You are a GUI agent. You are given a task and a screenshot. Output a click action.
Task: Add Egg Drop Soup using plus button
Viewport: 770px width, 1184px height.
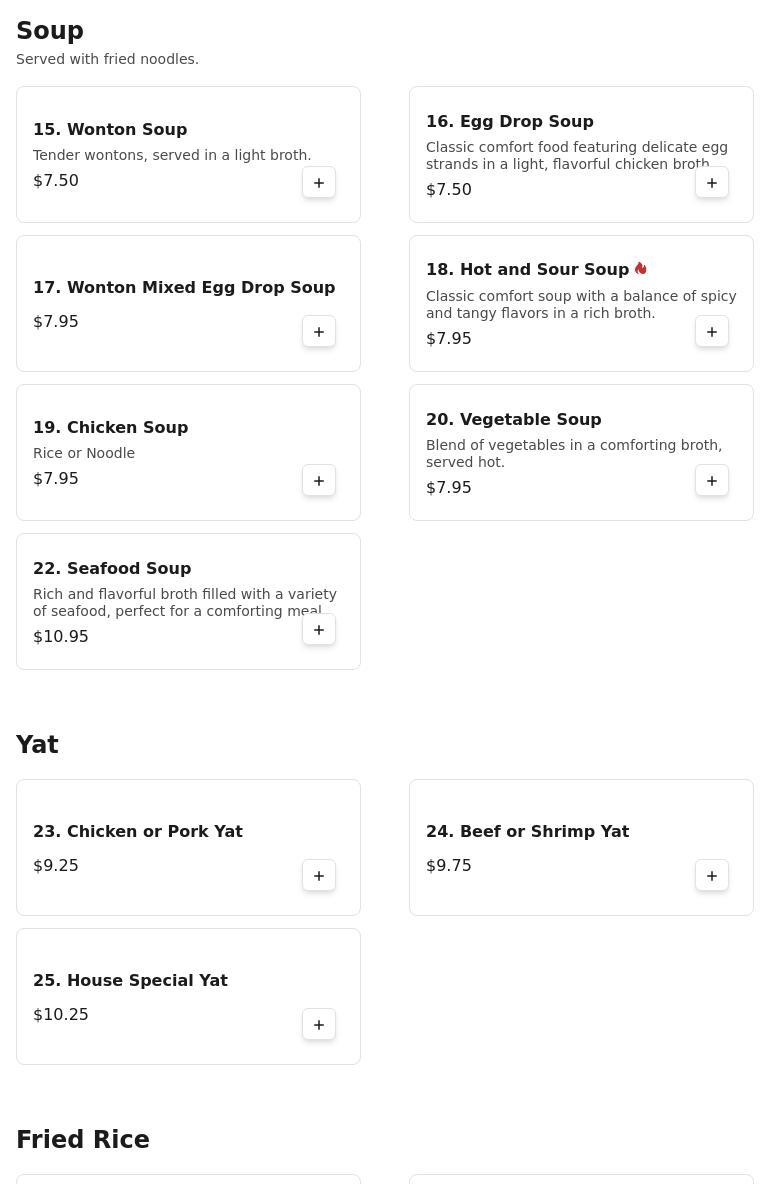click(x=711, y=183)
